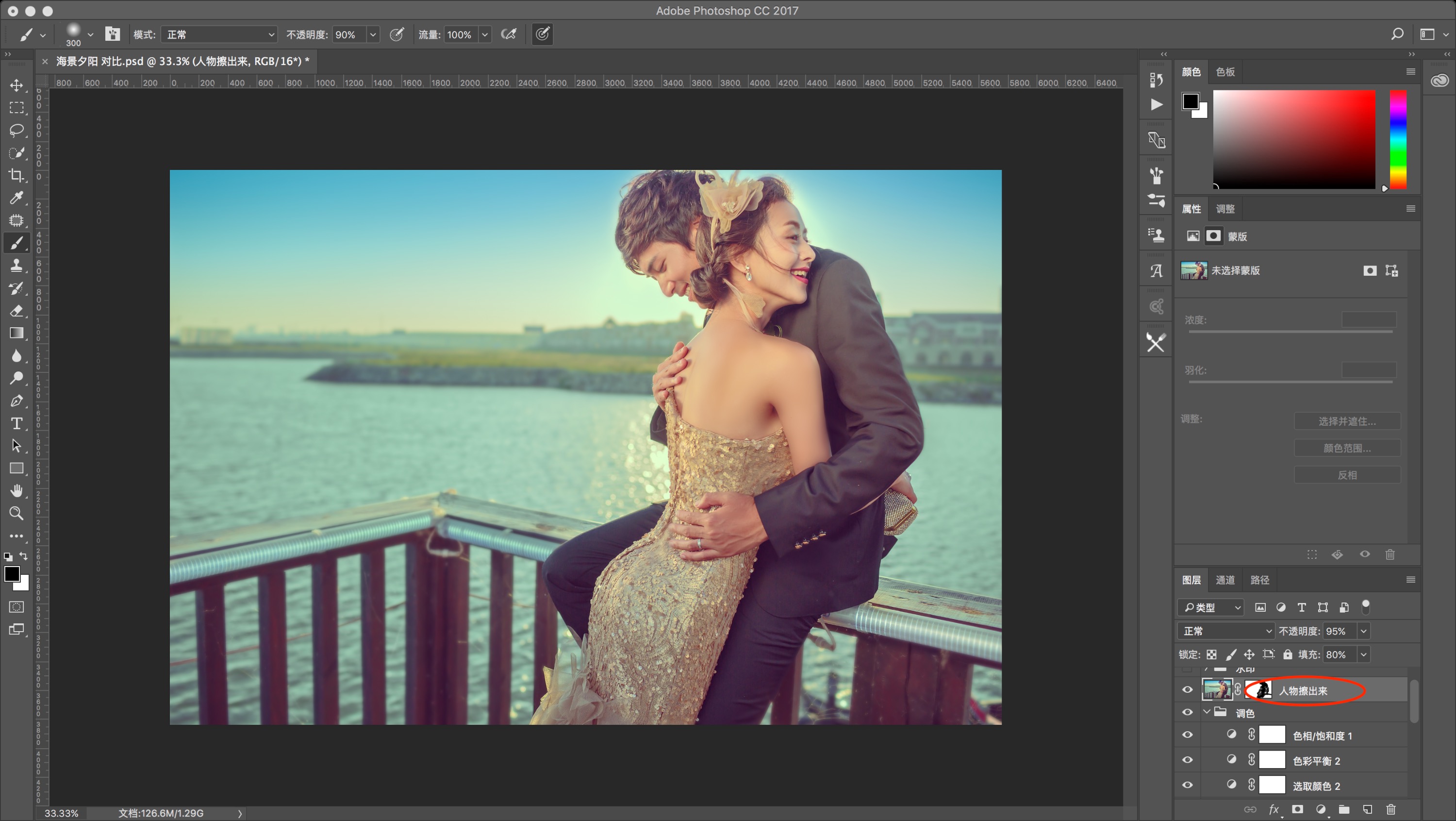Click the zoom level 33.33% field
Viewport: 1456px width, 821px height.
click(x=61, y=813)
